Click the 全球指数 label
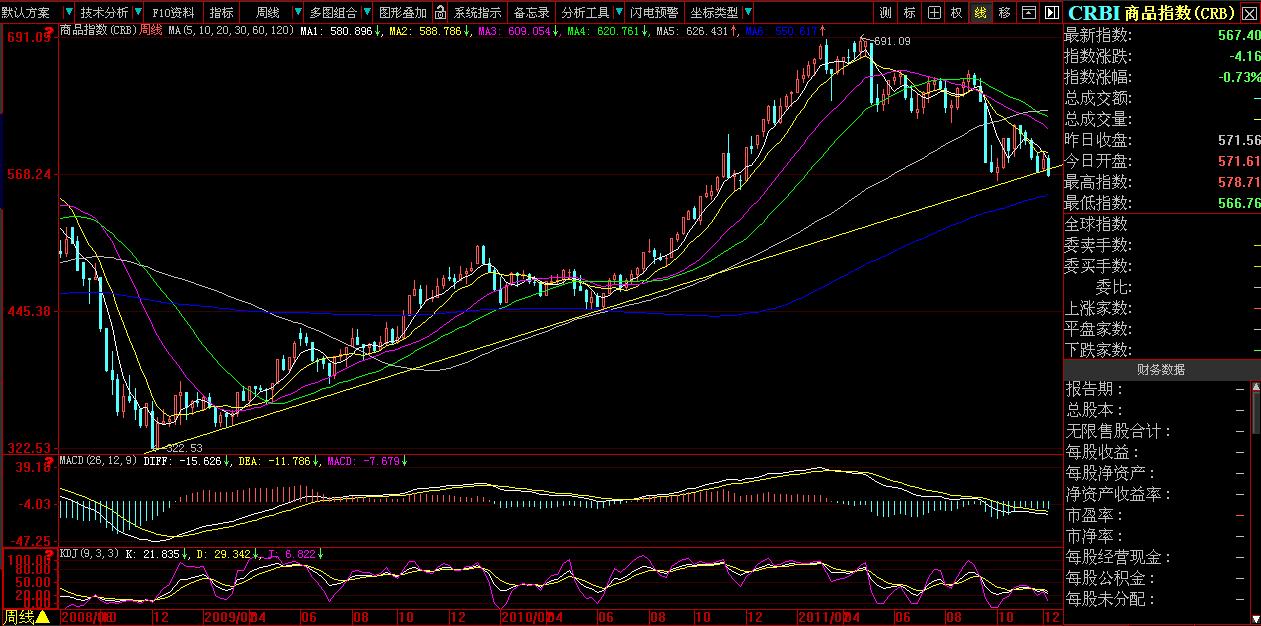1261x626 pixels. [x=1096, y=224]
